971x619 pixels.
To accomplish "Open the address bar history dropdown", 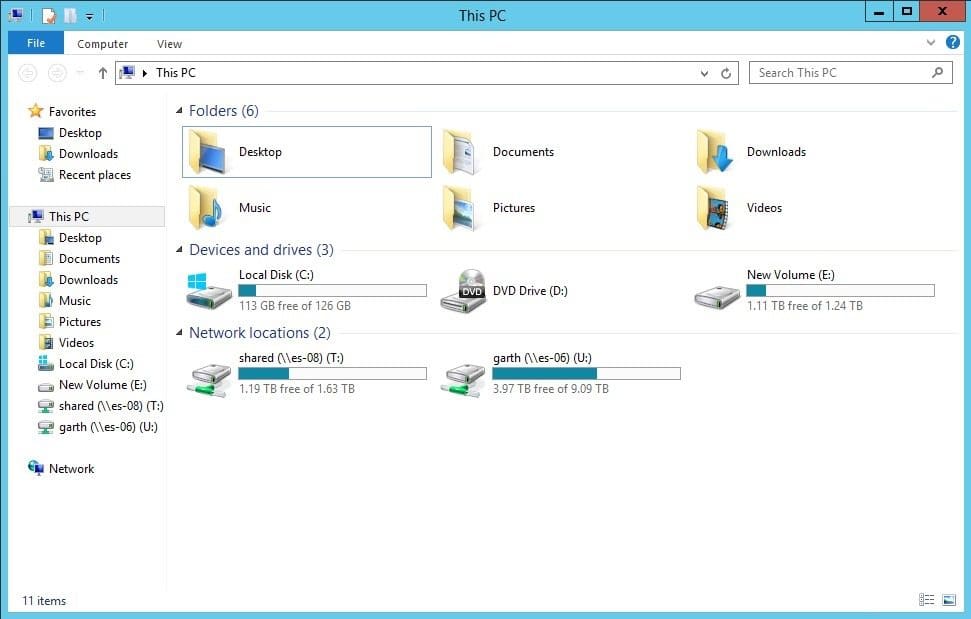I will pos(704,73).
